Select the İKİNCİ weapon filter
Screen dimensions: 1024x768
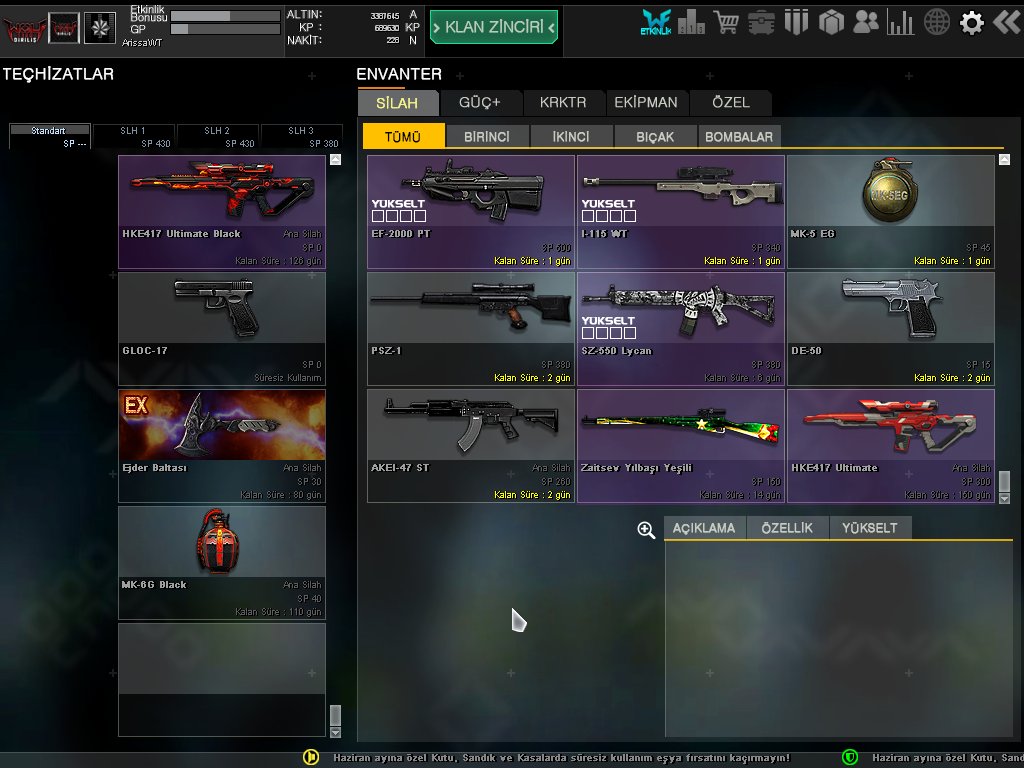click(571, 136)
